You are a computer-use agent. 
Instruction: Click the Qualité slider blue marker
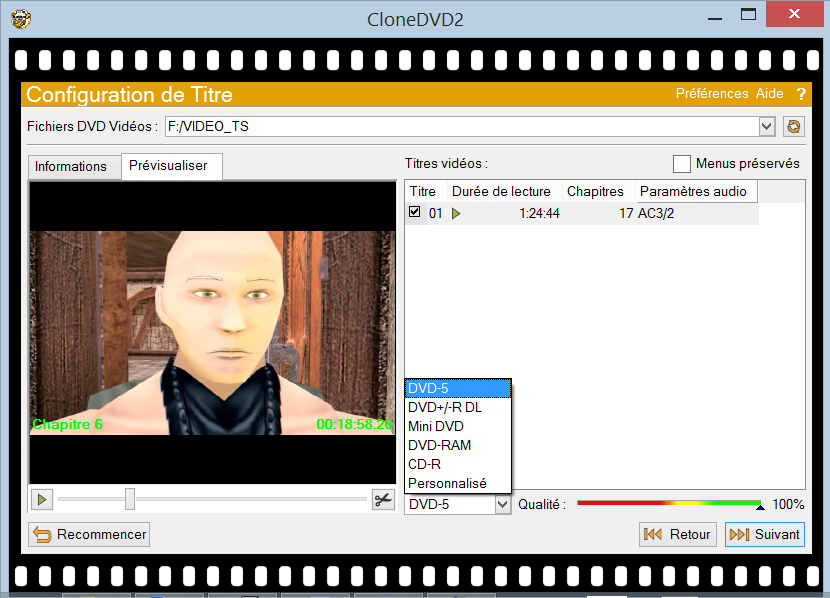(x=760, y=507)
